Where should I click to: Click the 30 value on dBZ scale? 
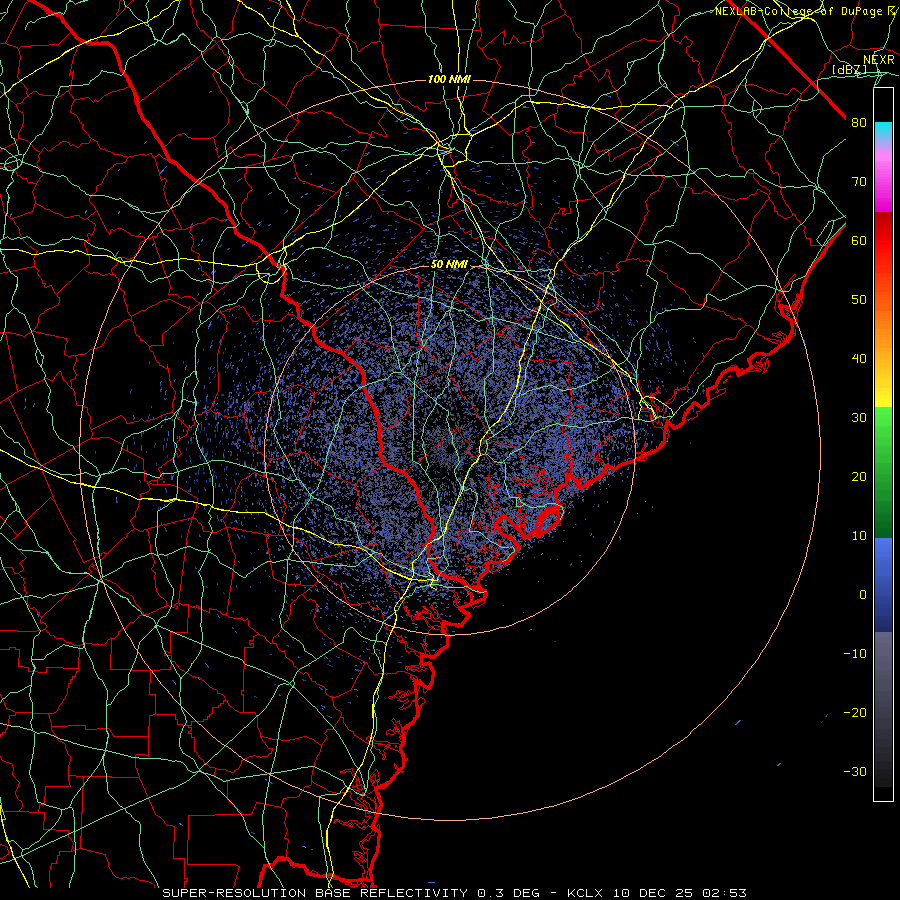[x=859, y=418]
